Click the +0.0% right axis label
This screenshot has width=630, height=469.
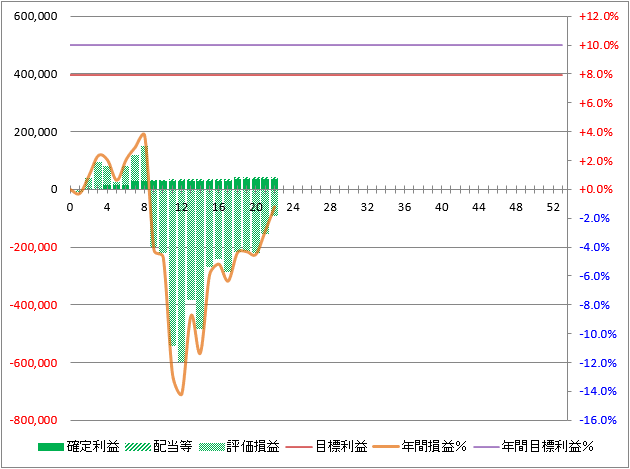pyautogui.click(x=595, y=189)
